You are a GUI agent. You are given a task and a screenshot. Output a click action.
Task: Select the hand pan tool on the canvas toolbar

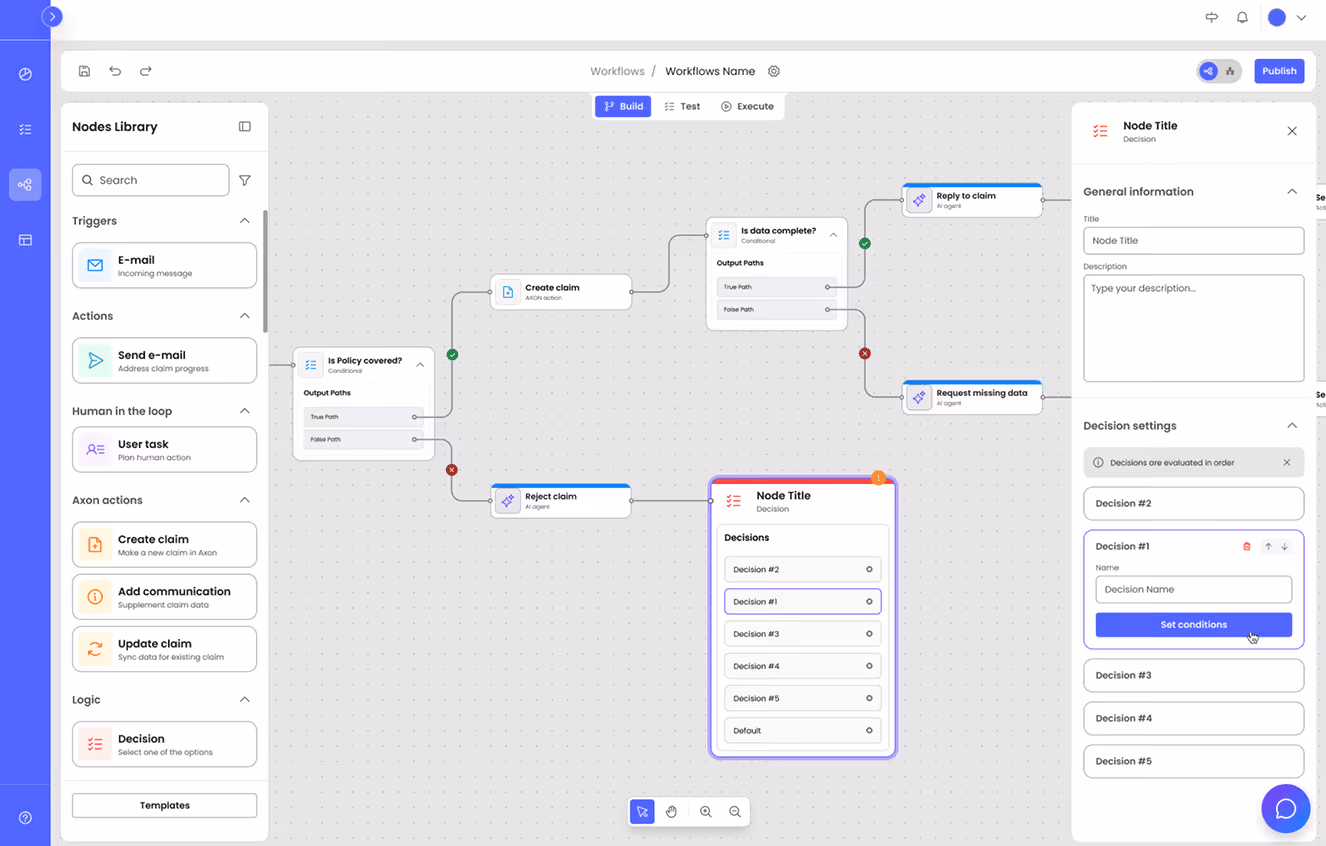tap(671, 811)
